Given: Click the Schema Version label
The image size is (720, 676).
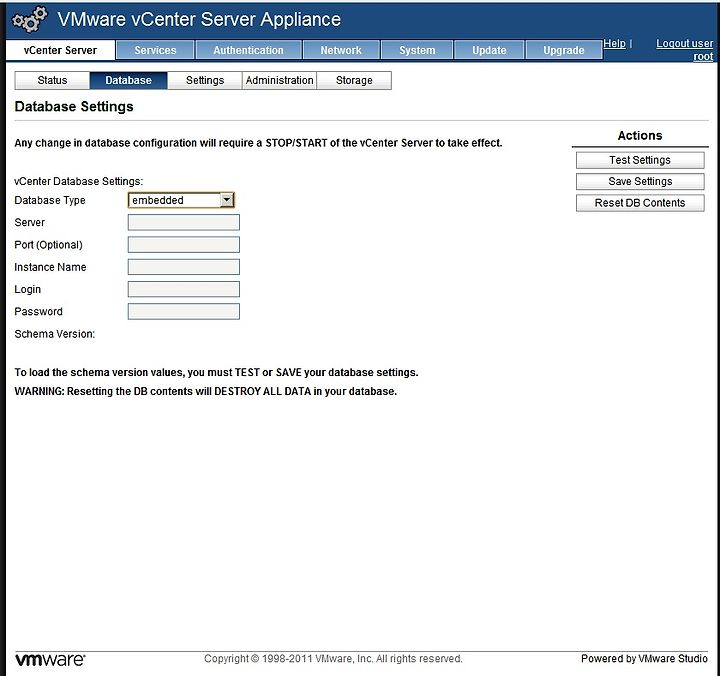Looking at the screenshot, I should (55, 334).
